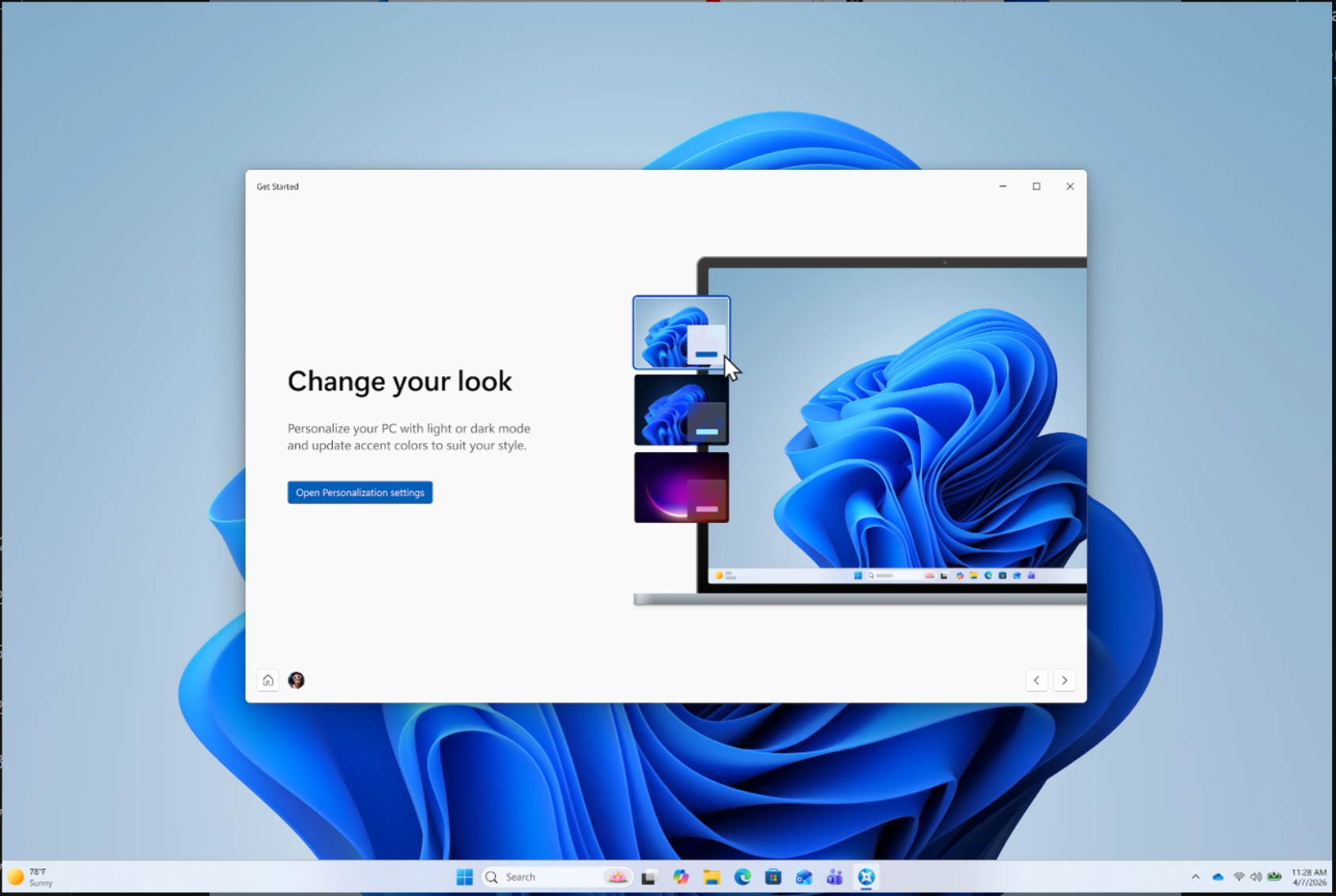This screenshot has width=1336, height=896.
Task: Launch Microsoft Edge from the taskbar
Action: [x=742, y=877]
